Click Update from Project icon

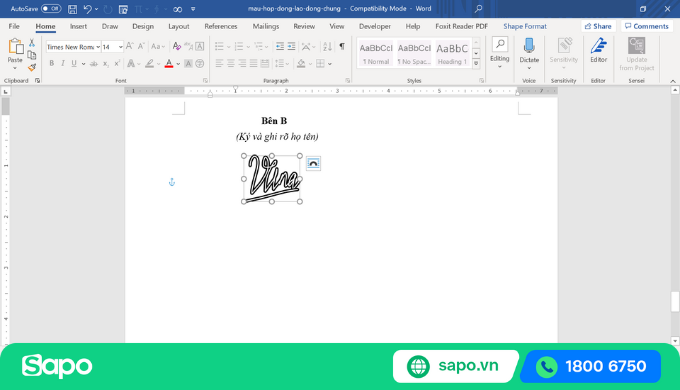[x=636, y=46]
